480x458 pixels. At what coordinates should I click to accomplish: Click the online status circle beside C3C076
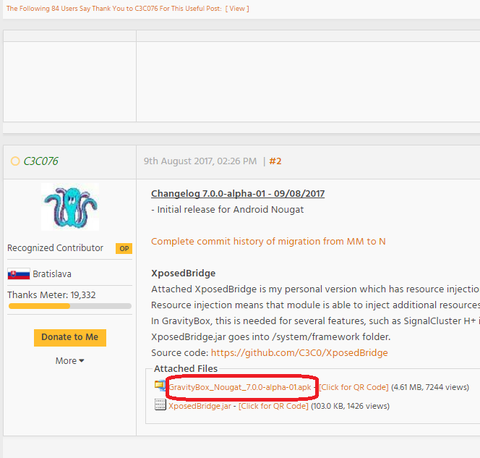pos(15,161)
